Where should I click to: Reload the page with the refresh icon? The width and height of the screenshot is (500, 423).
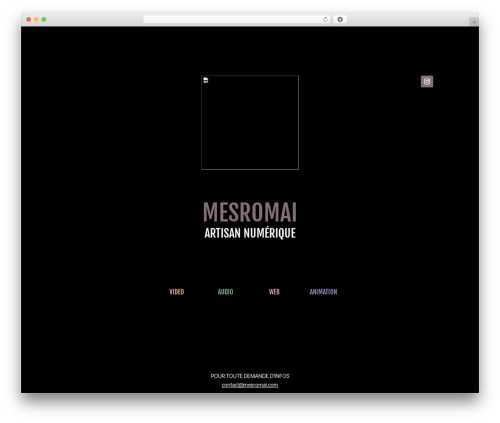click(325, 19)
